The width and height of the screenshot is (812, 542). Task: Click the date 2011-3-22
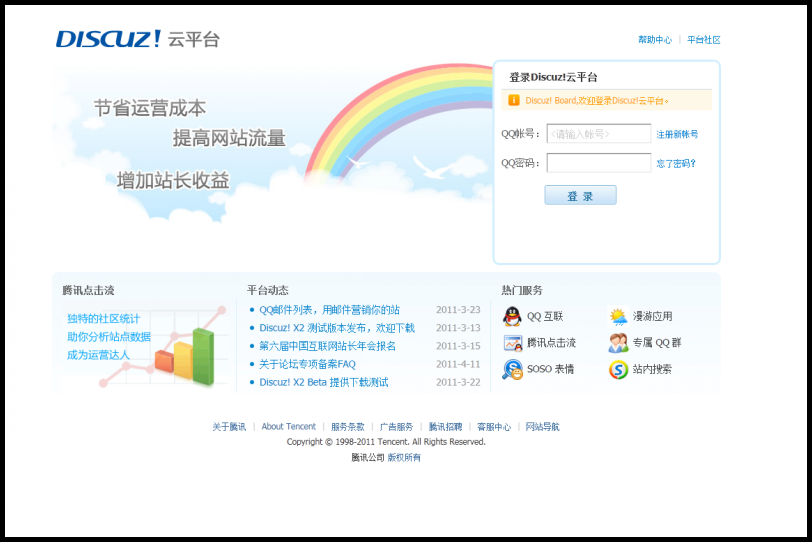coord(458,382)
